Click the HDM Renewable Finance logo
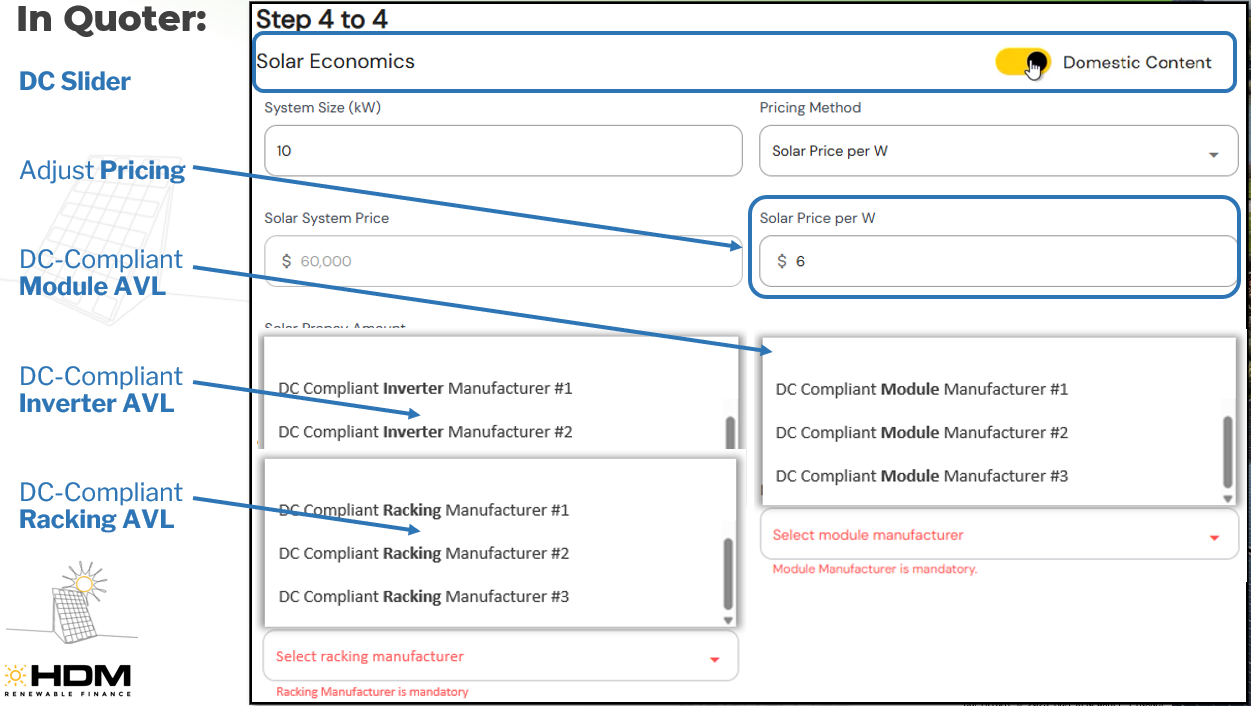This screenshot has height=706, width=1251. (x=68, y=680)
